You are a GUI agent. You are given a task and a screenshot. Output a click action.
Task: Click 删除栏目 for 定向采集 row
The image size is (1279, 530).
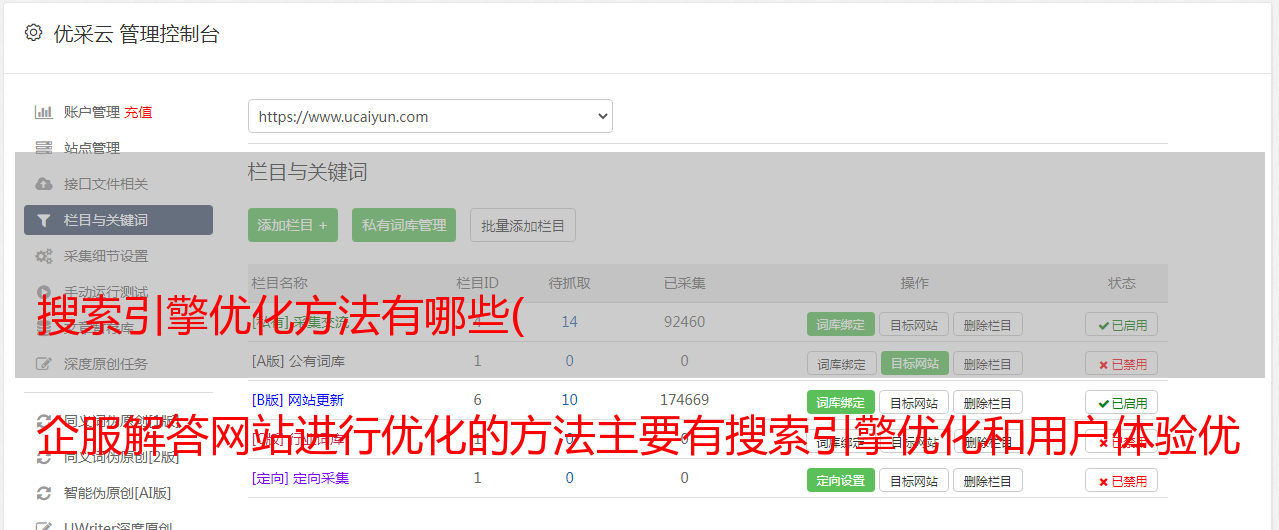click(x=988, y=480)
